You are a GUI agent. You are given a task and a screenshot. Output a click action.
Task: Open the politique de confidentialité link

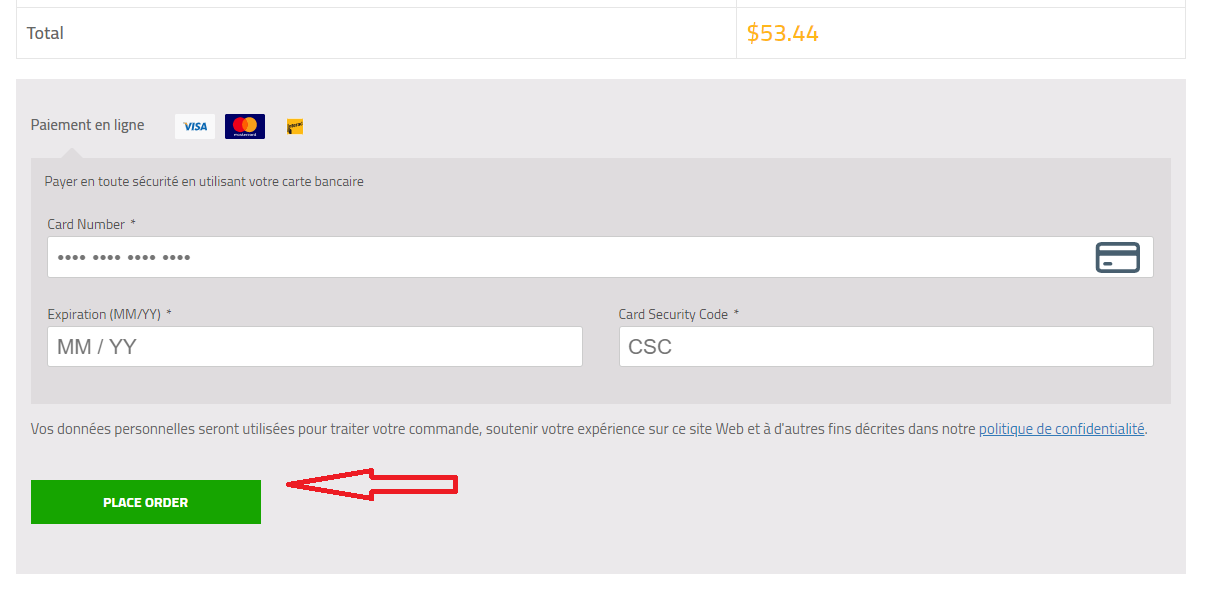tap(1061, 429)
